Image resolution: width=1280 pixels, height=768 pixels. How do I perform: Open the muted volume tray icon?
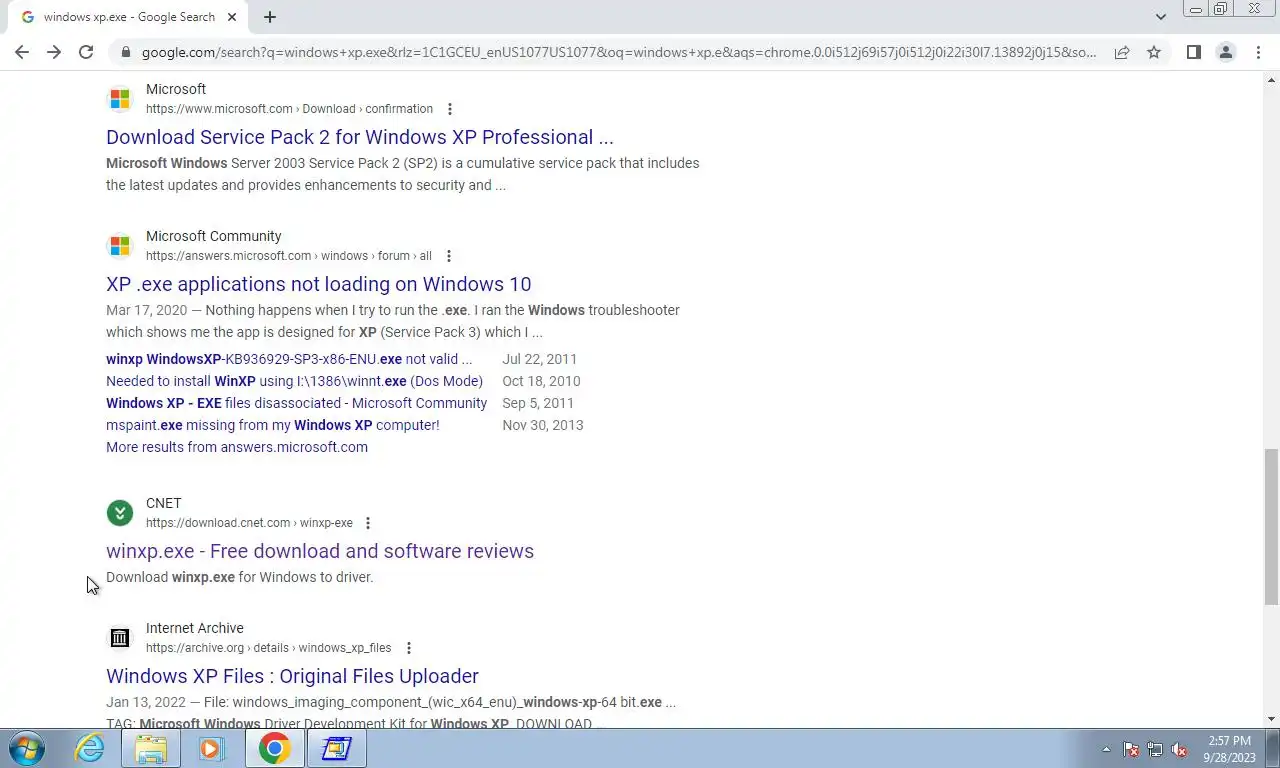[1179, 749]
